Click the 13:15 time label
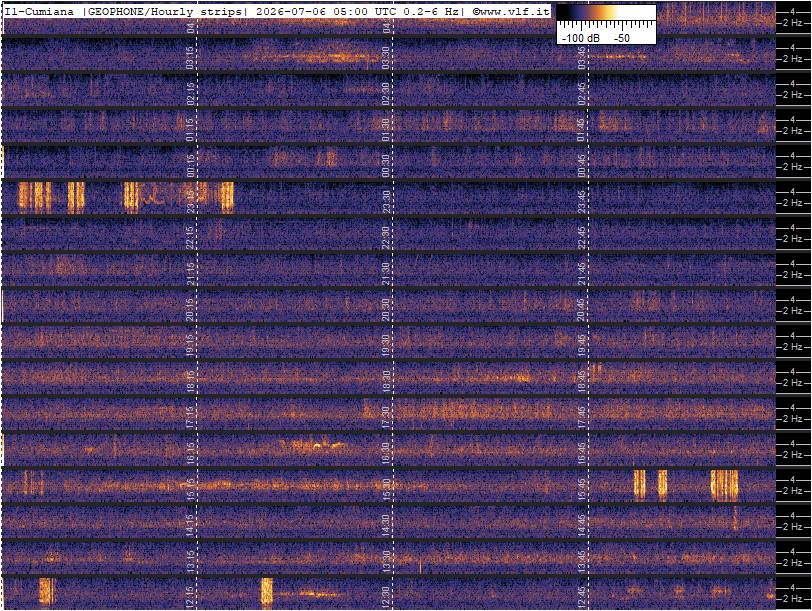The height and width of the screenshot is (611, 812). (x=190, y=562)
